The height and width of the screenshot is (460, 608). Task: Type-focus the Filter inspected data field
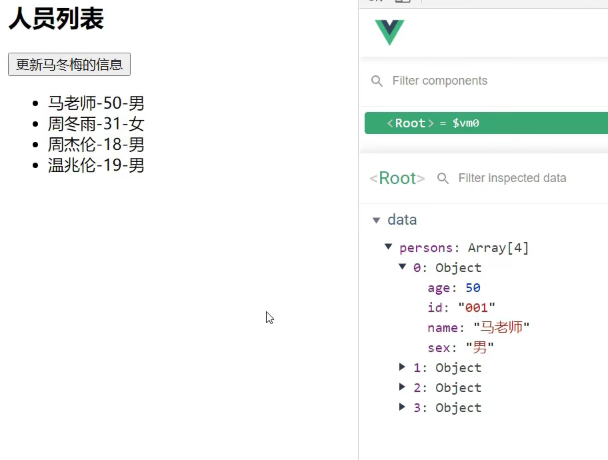pyautogui.click(x=520, y=179)
